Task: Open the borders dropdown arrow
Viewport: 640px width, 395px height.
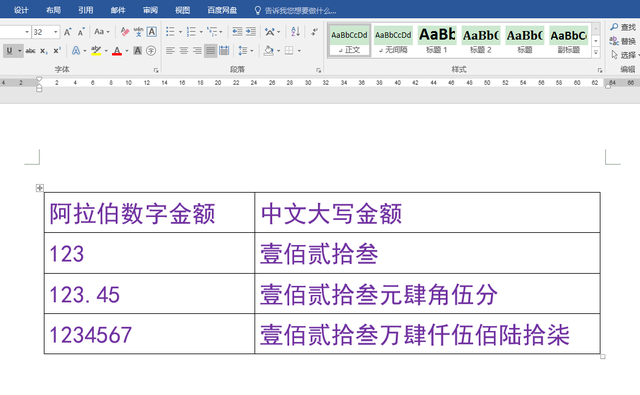Action: click(x=299, y=51)
